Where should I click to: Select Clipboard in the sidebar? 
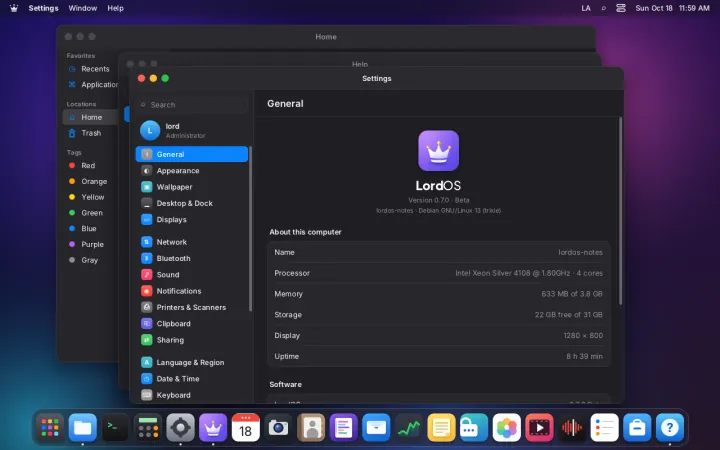(192, 324)
